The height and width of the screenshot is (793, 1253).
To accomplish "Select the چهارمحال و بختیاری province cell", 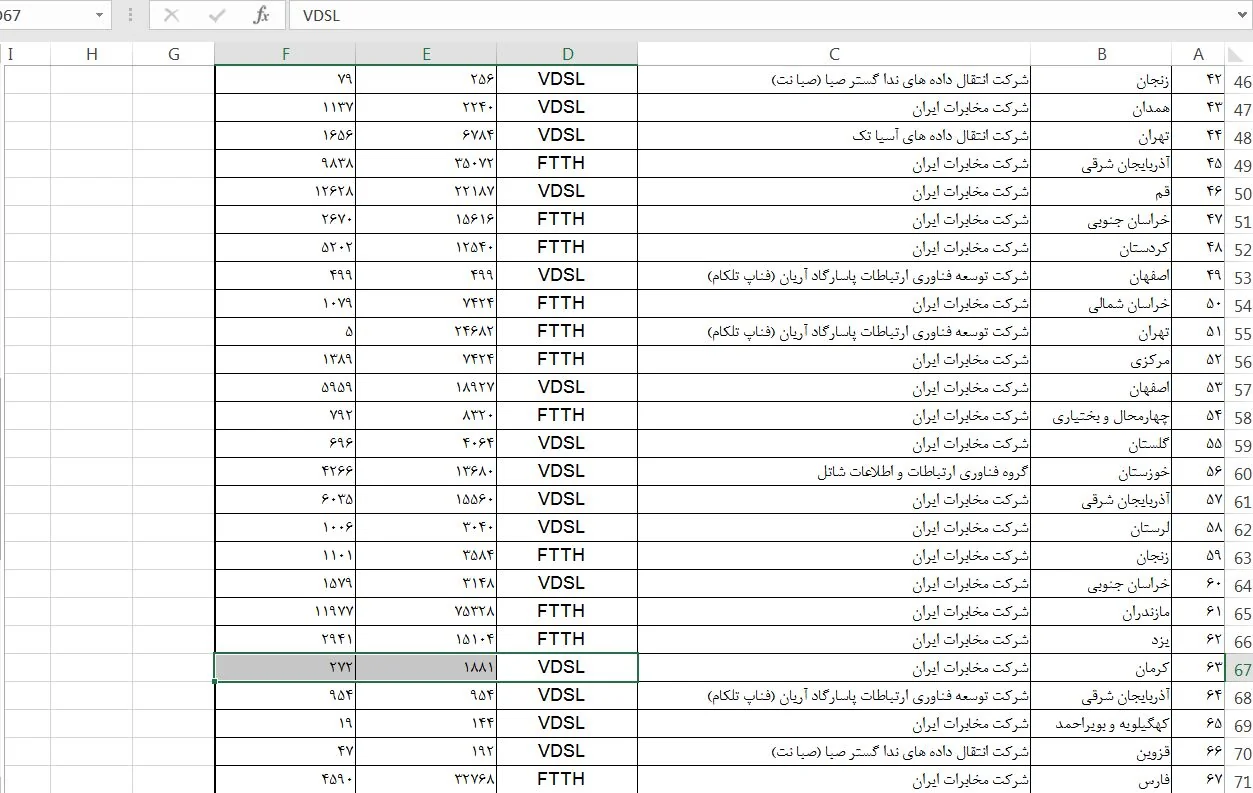I will pyautogui.click(x=1101, y=417).
